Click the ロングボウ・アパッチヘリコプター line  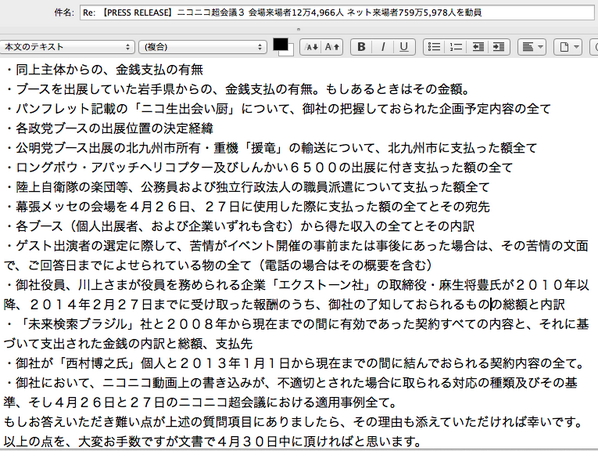point(259,167)
